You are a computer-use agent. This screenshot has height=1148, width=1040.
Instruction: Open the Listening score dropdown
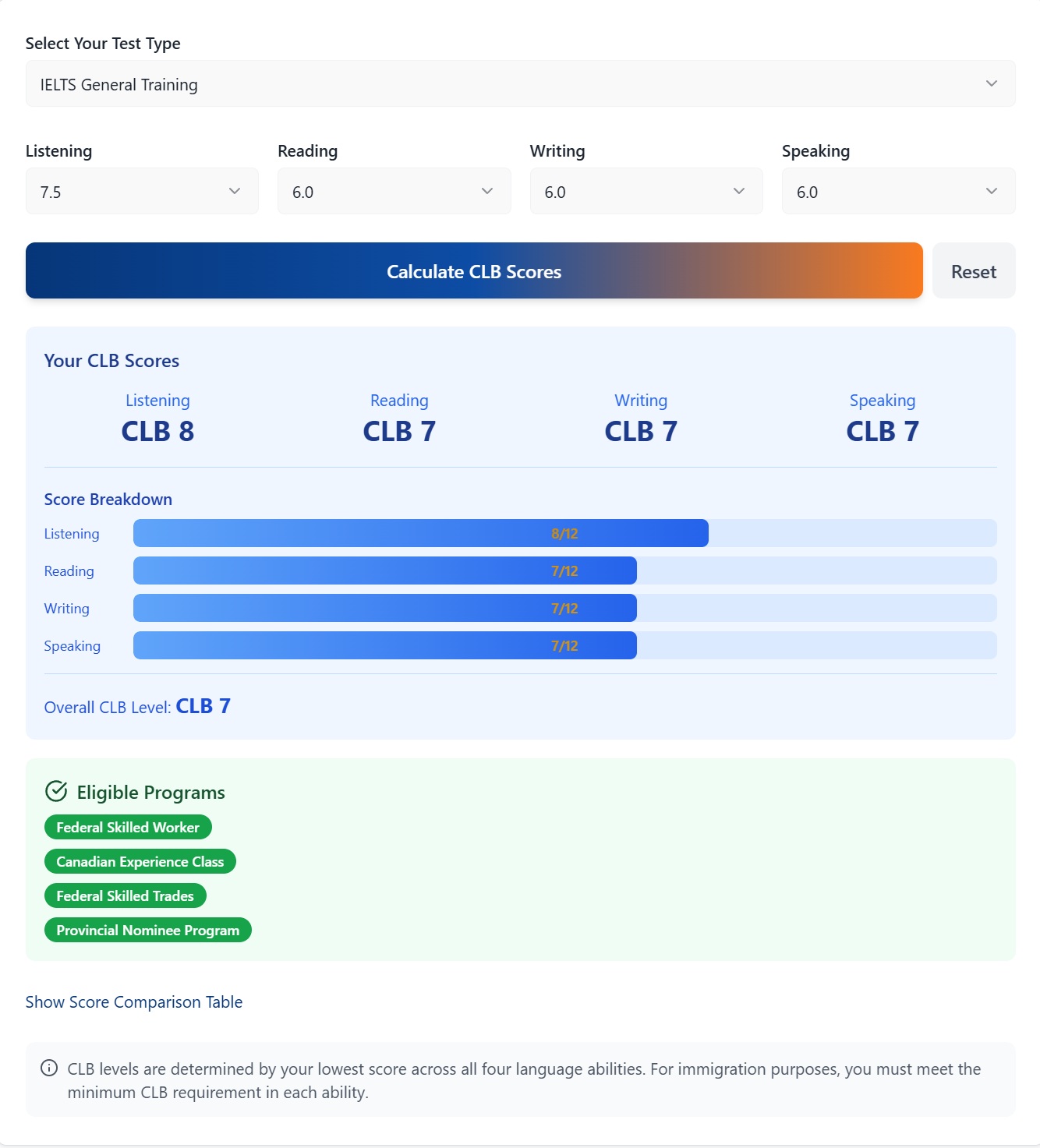click(x=142, y=191)
